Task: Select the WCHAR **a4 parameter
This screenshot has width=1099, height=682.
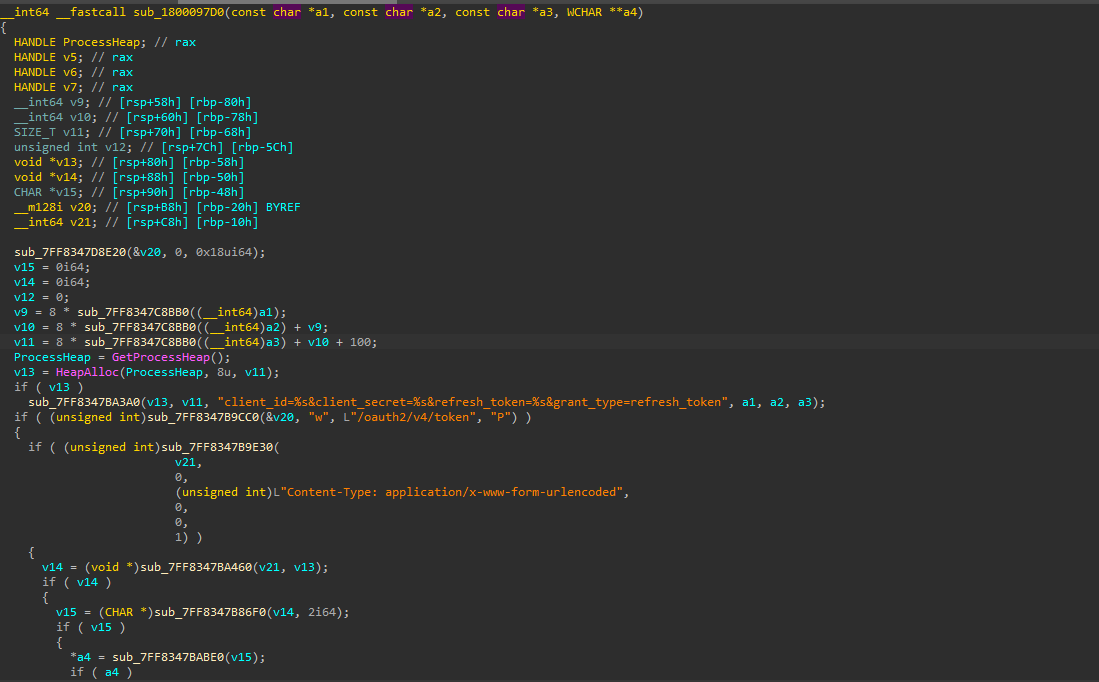Action: (x=605, y=12)
